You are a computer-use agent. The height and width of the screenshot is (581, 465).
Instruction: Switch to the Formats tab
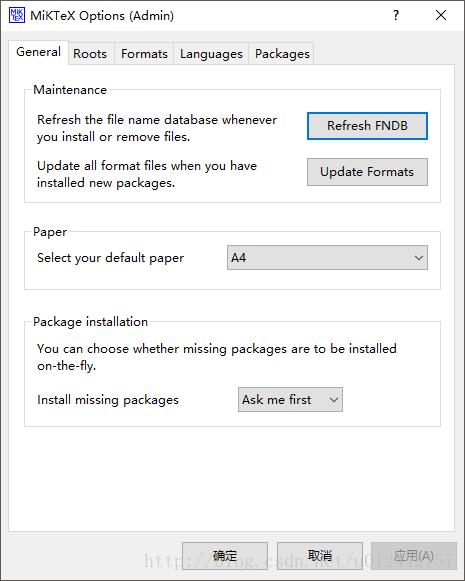(144, 54)
